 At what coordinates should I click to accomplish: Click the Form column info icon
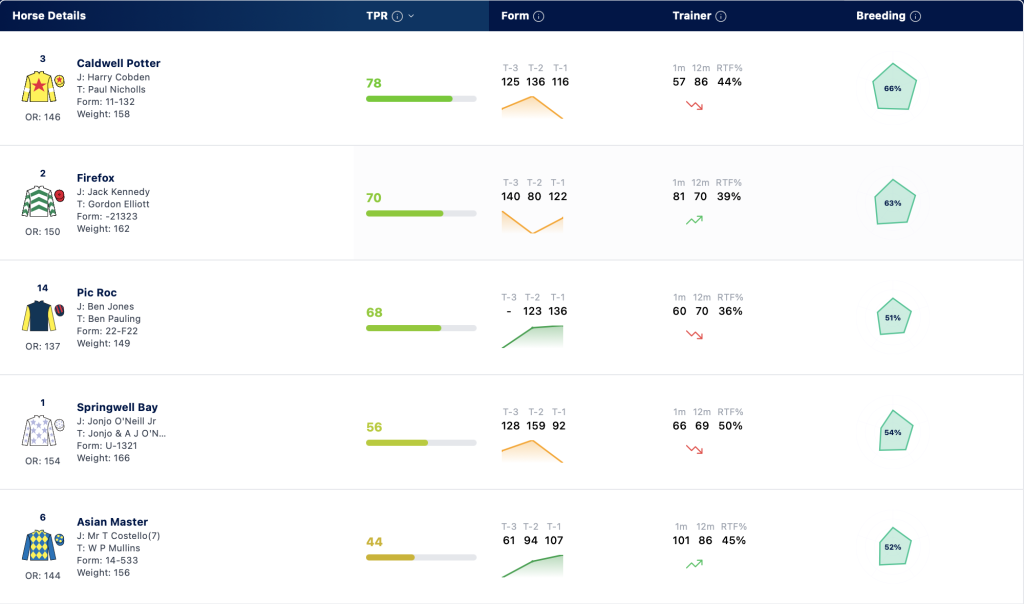(x=539, y=16)
